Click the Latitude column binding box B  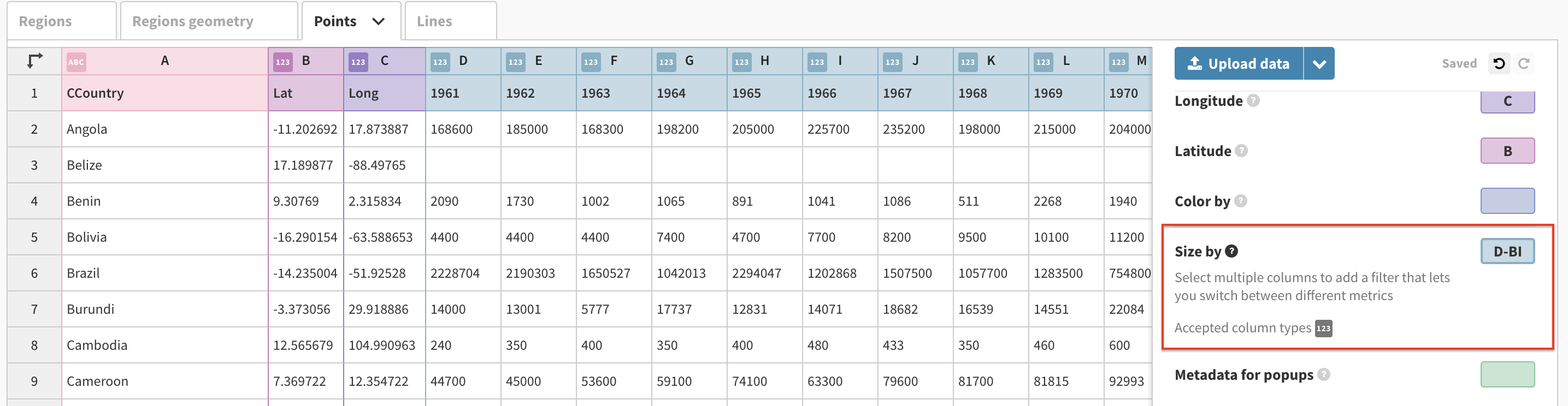point(1507,151)
